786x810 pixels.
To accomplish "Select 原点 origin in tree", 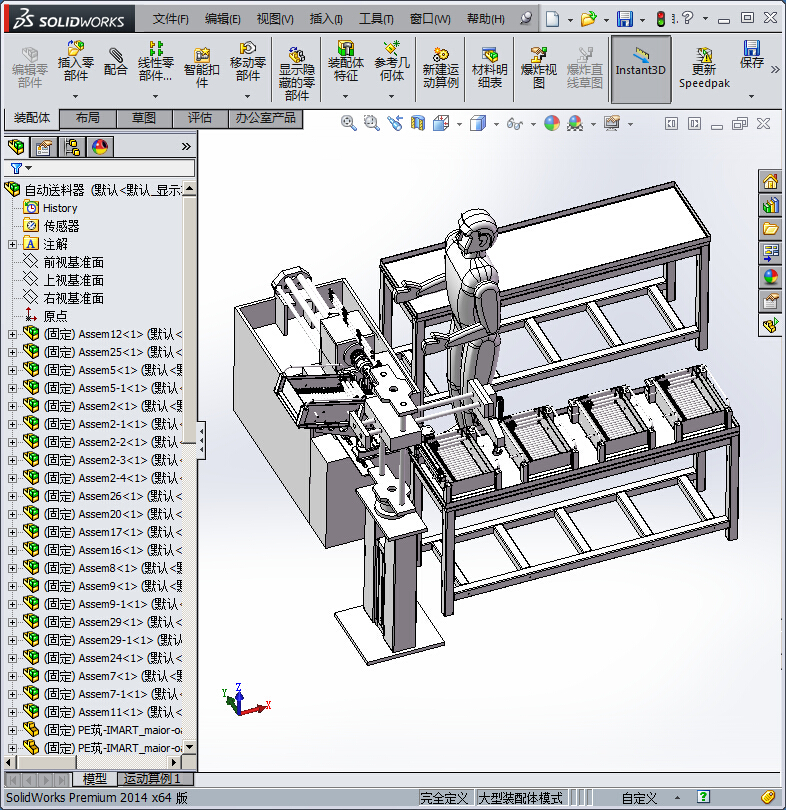I will pos(55,316).
